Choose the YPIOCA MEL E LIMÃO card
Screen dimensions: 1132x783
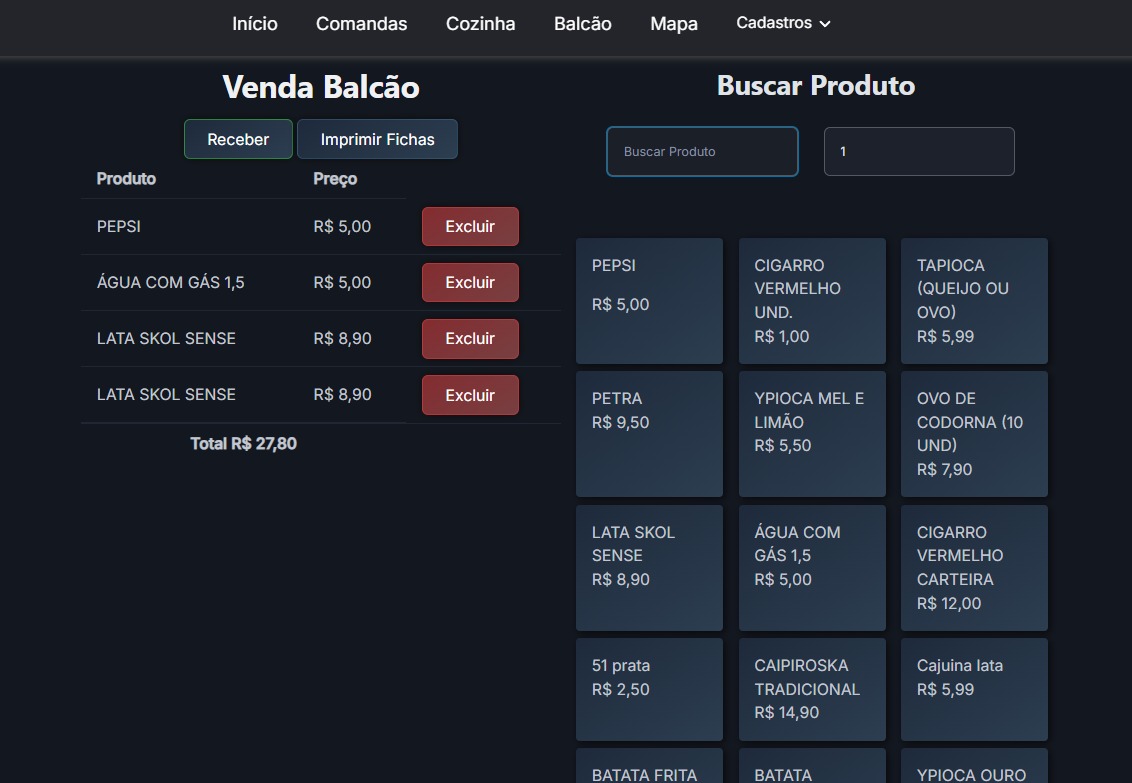coord(812,434)
